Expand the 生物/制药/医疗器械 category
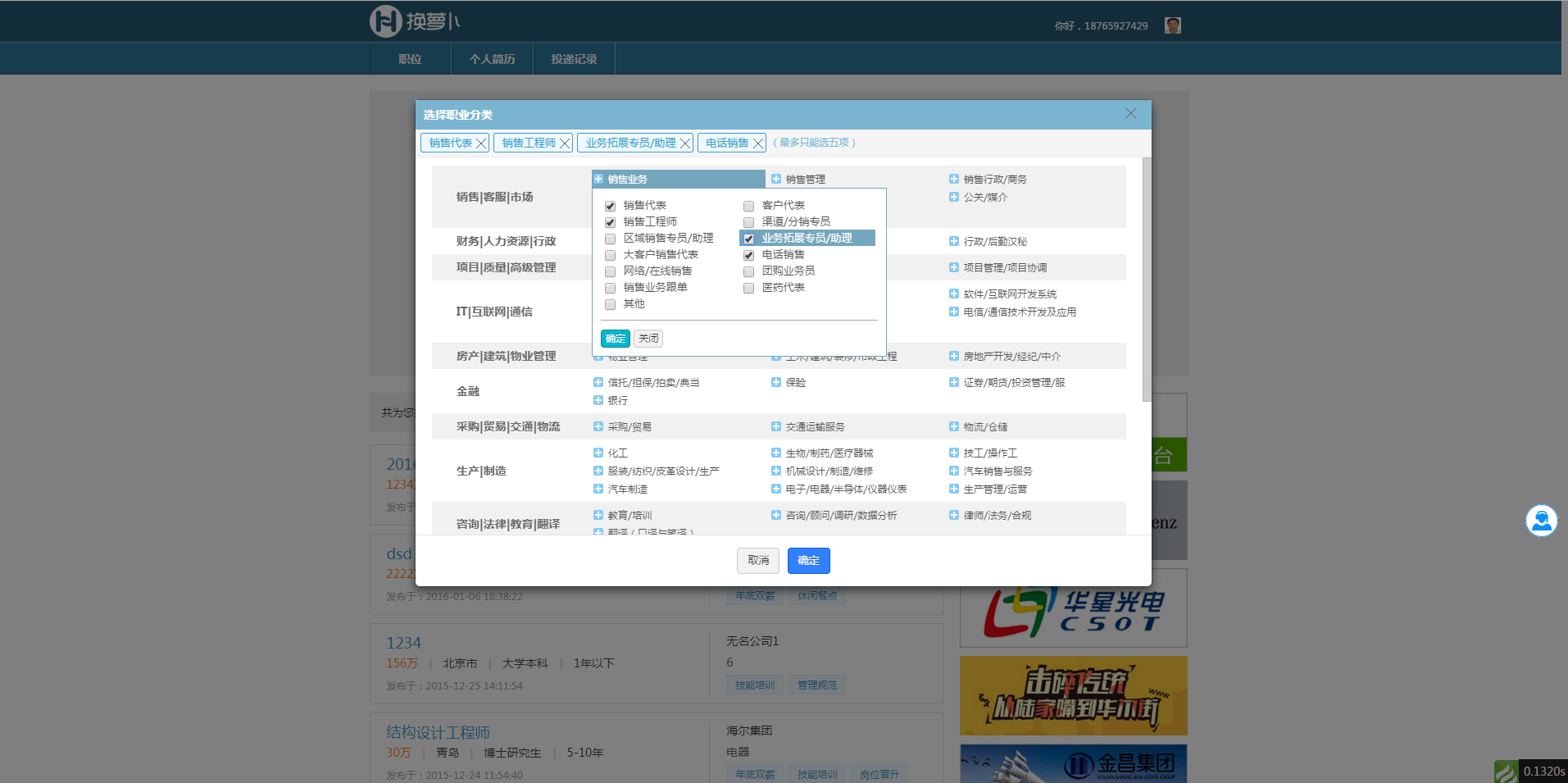Viewport: 1568px width, 783px height. point(776,453)
